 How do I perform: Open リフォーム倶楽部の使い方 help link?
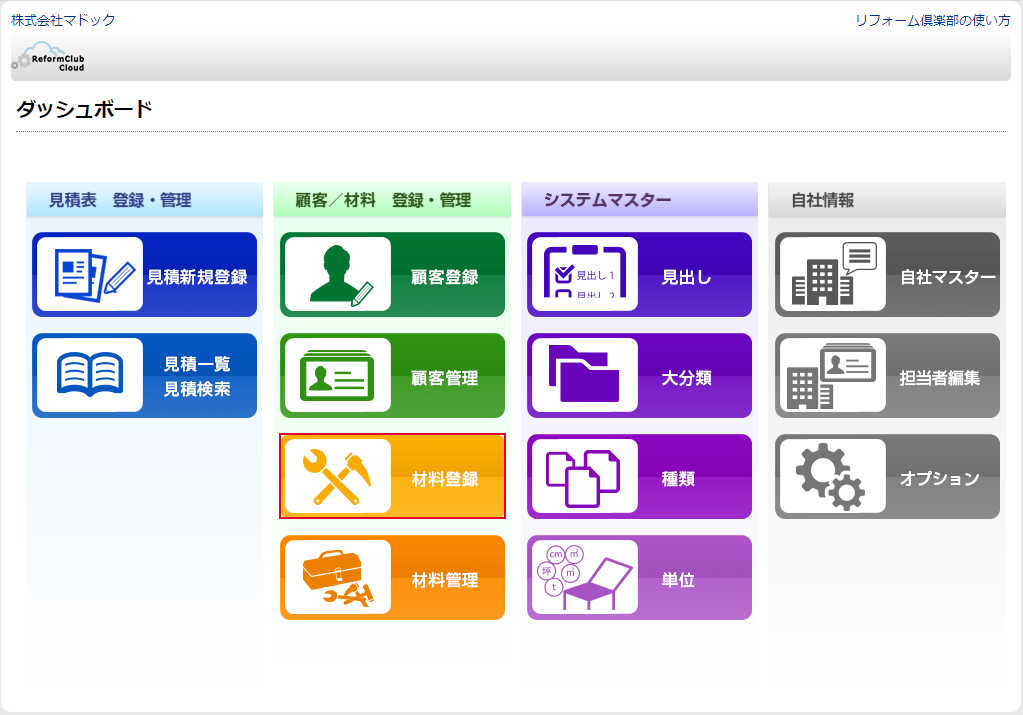click(x=932, y=20)
